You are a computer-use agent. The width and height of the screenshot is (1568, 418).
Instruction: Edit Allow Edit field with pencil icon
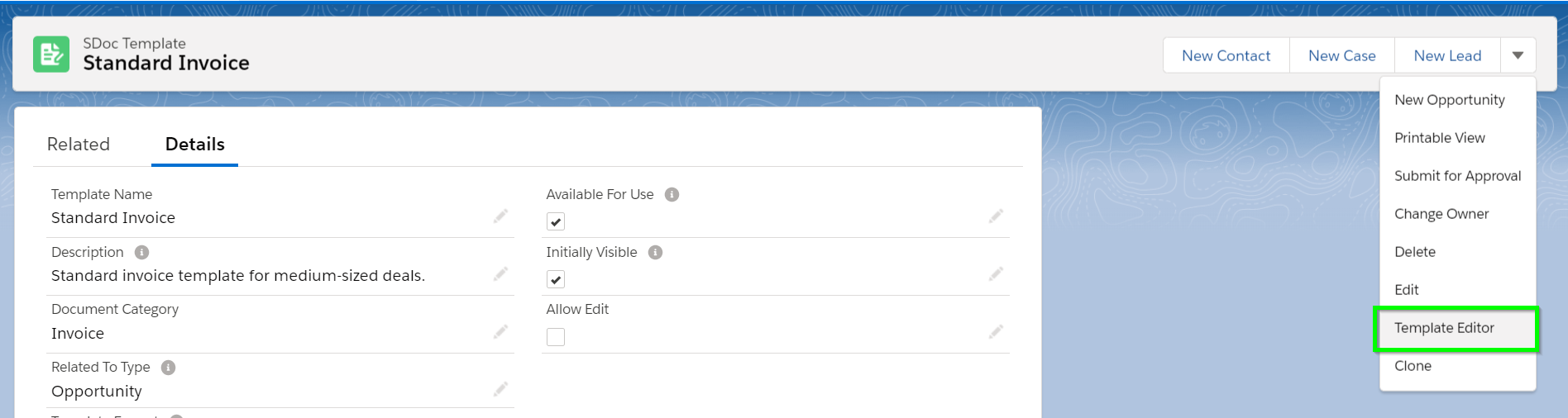point(996,332)
